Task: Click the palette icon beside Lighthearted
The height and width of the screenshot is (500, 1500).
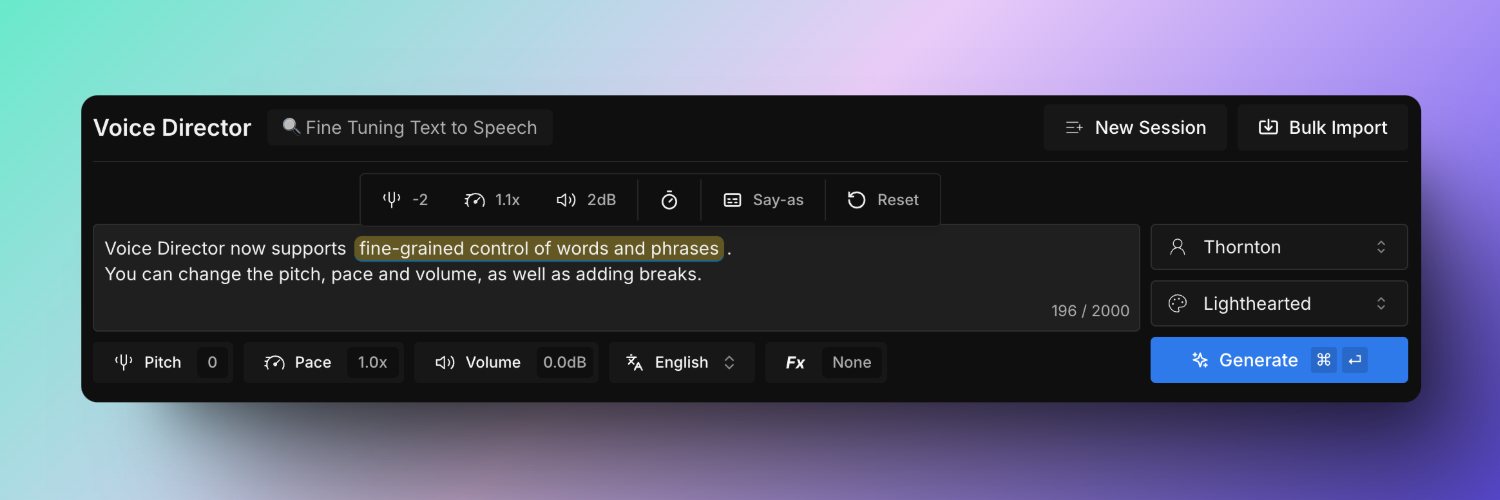Action: click(1177, 303)
